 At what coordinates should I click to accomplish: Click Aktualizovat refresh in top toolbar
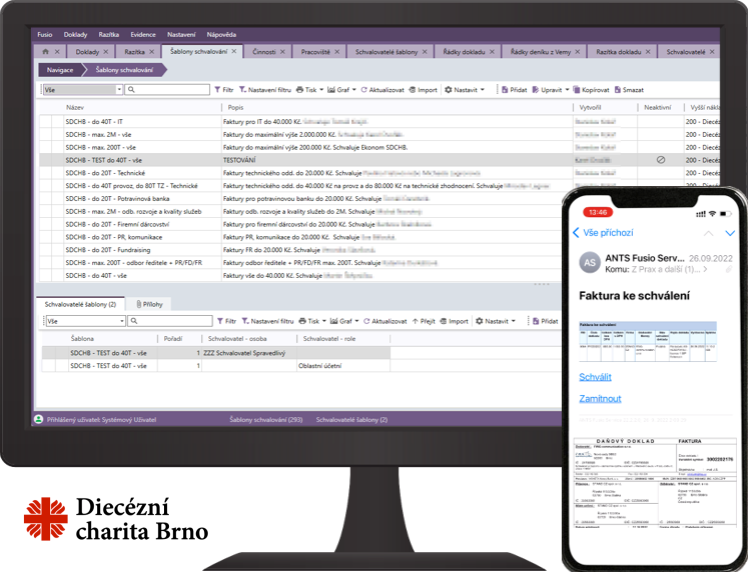pos(382,89)
